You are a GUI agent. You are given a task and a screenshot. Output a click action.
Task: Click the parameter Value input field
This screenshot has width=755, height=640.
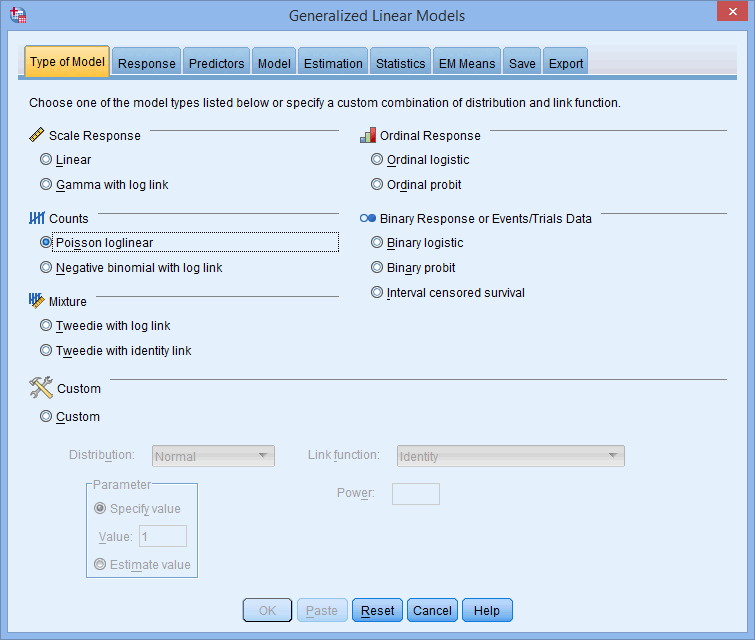click(x=163, y=536)
